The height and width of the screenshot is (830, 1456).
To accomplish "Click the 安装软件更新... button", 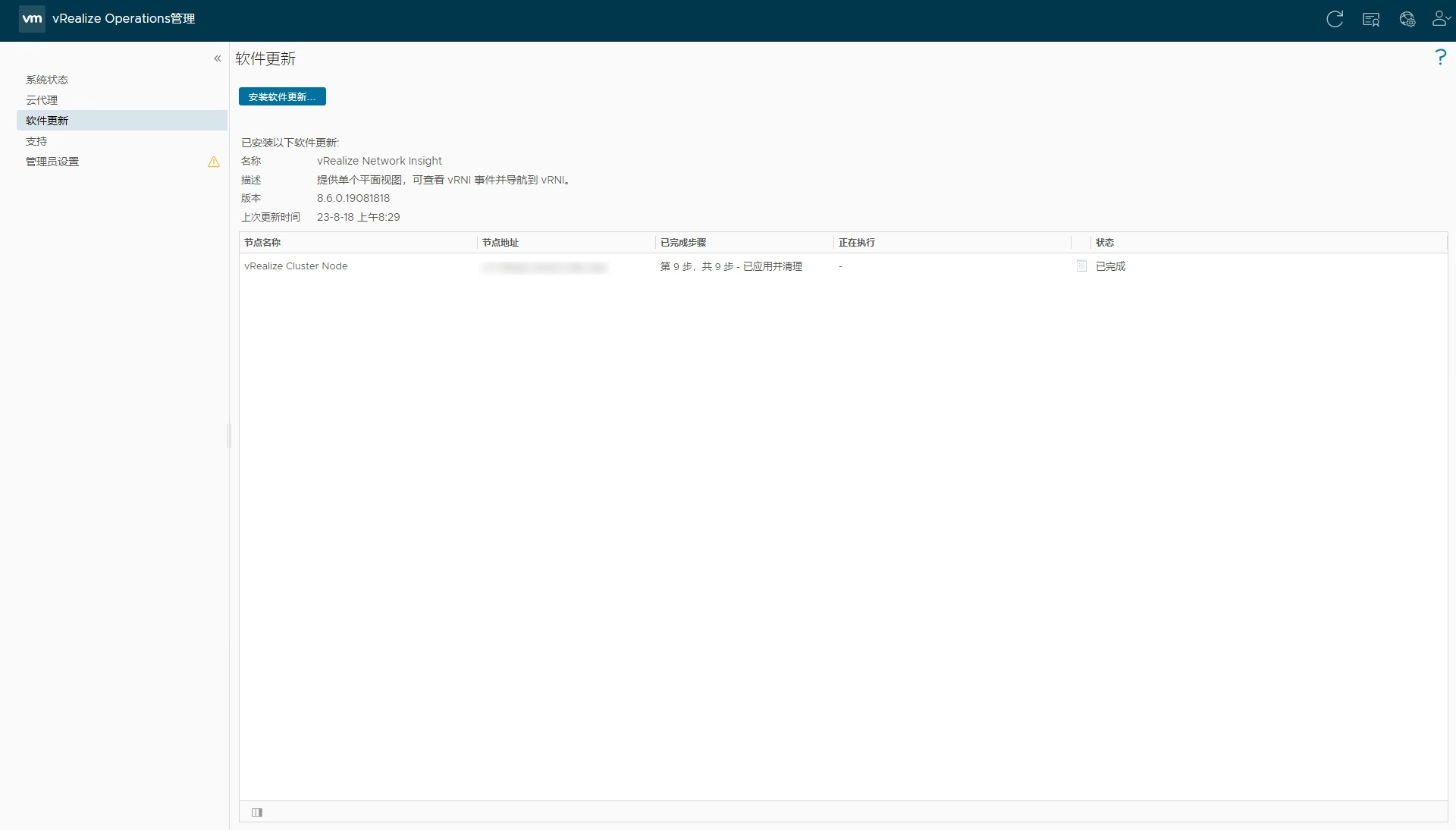I will coord(282,96).
